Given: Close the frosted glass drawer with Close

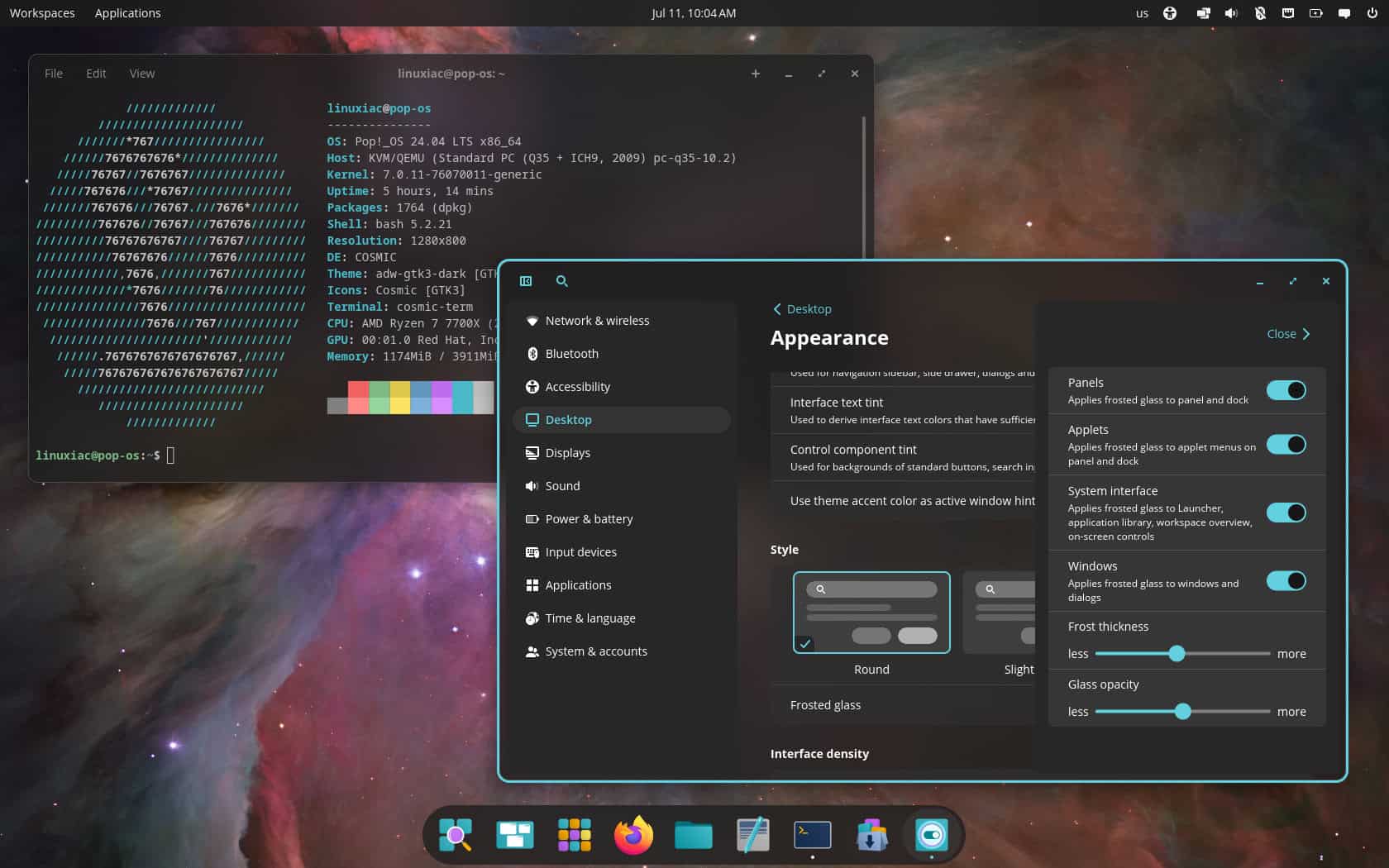Looking at the screenshot, I should [x=1288, y=334].
